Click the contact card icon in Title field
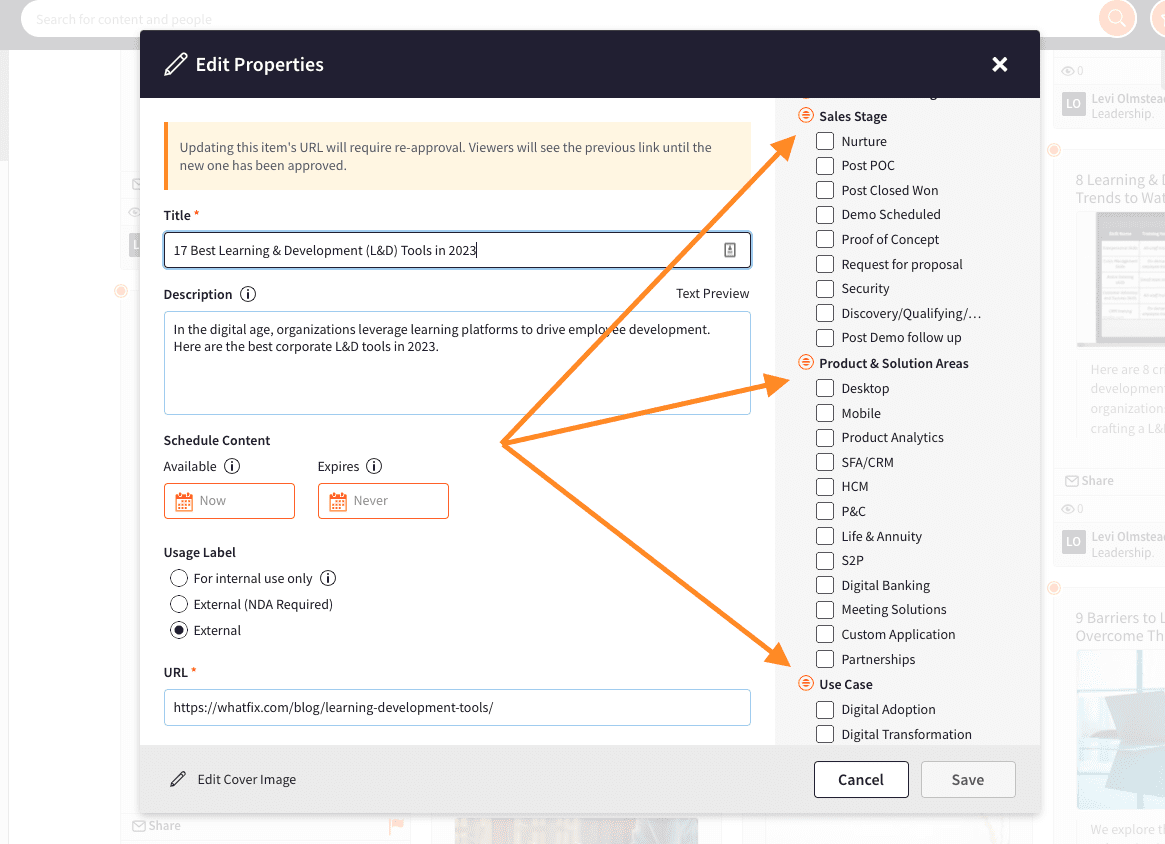 pyautogui.click(x=730, y=250)
